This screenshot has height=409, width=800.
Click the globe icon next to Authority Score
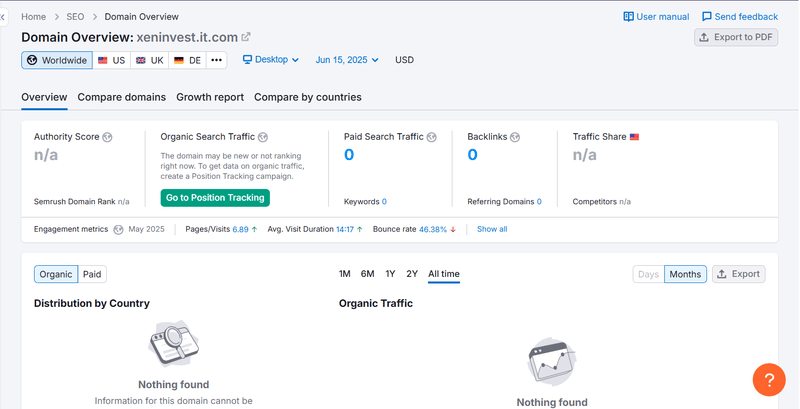(x=107, y=137)
